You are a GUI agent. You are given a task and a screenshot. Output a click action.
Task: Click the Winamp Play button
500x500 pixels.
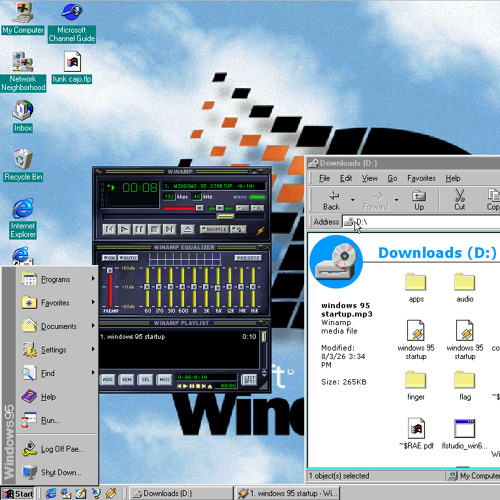tap(124, 229)
